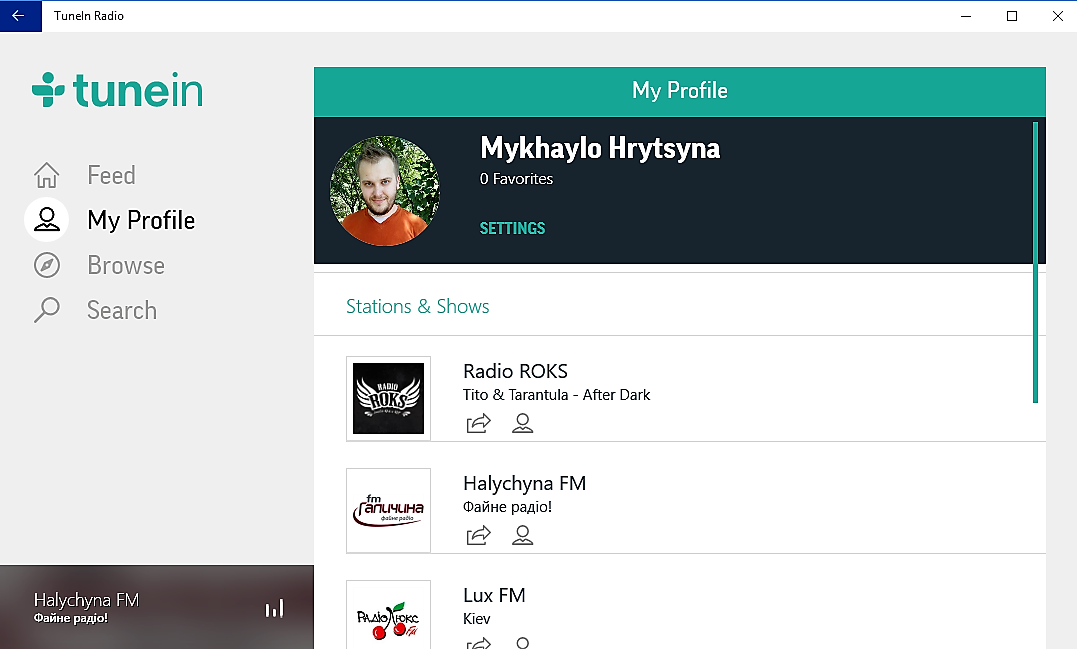Click the green vertical scrollbar
Image resolution: width=1077 pixels, height=649 pixels.
click(x=1035, y=262)
